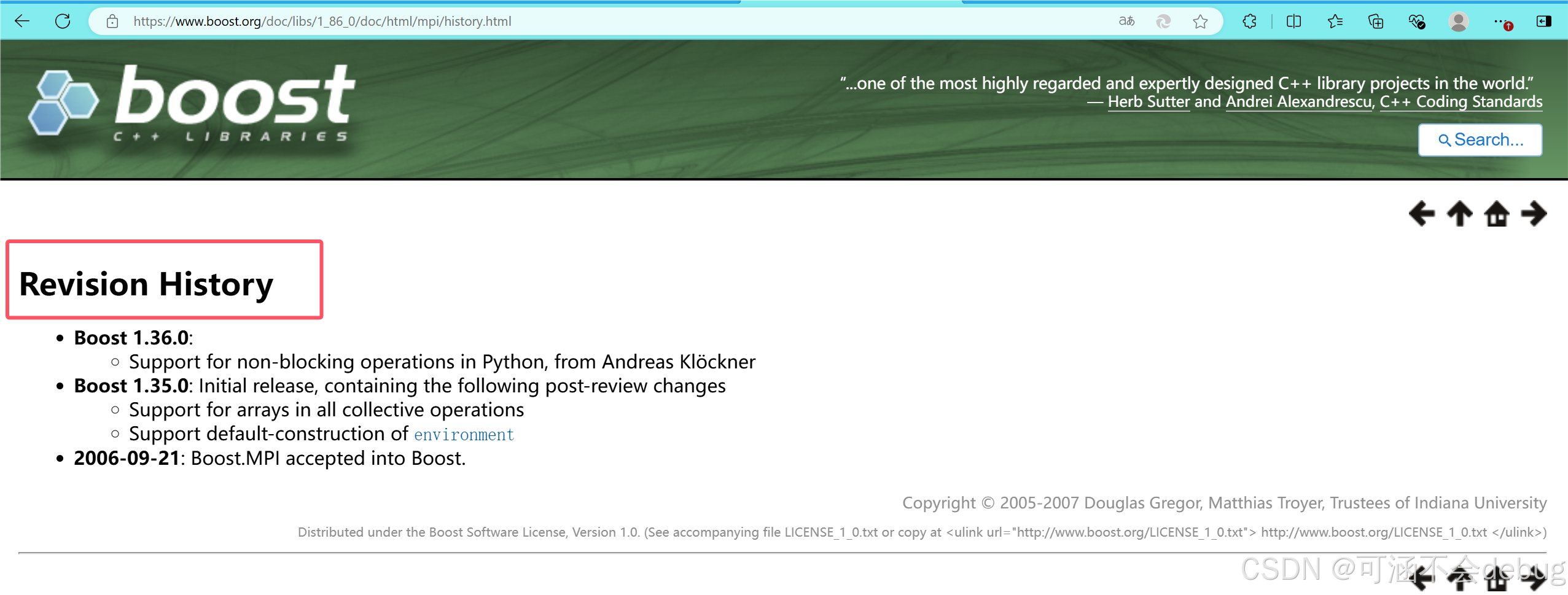Go up one level with top up arrow
1568x595 pixels.
(1459, 214)
